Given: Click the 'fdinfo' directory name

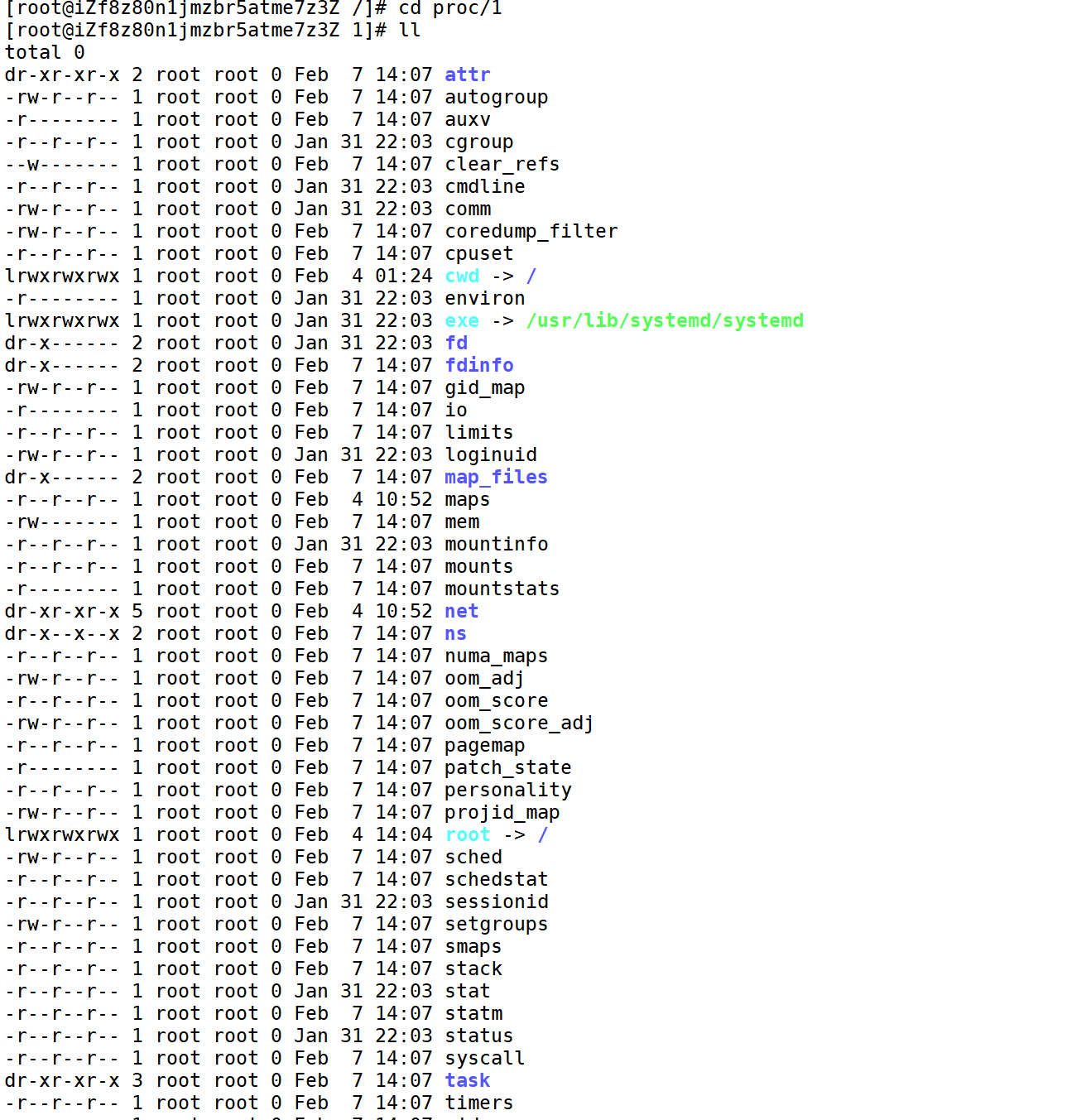Looking at the screenshot, I should coord(479,365).
